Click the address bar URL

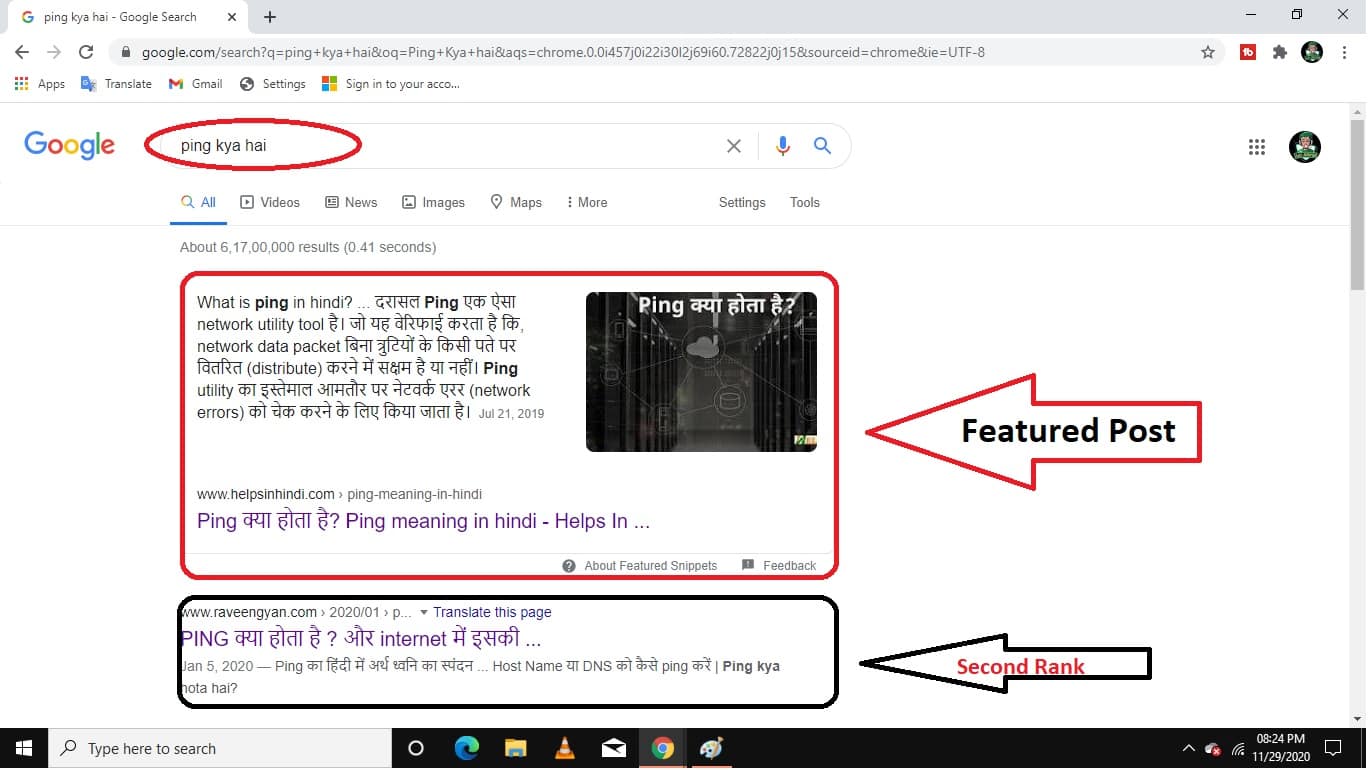563,52
